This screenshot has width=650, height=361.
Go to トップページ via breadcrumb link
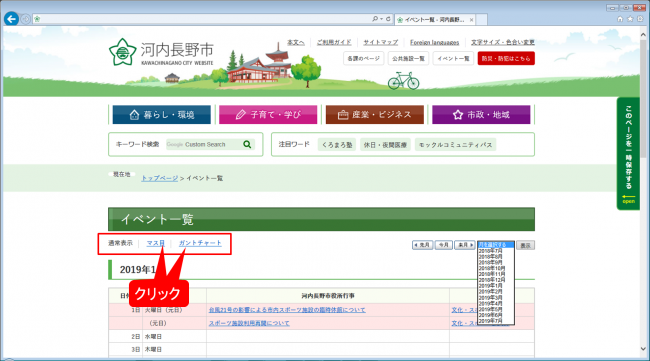tap(160, 178)
